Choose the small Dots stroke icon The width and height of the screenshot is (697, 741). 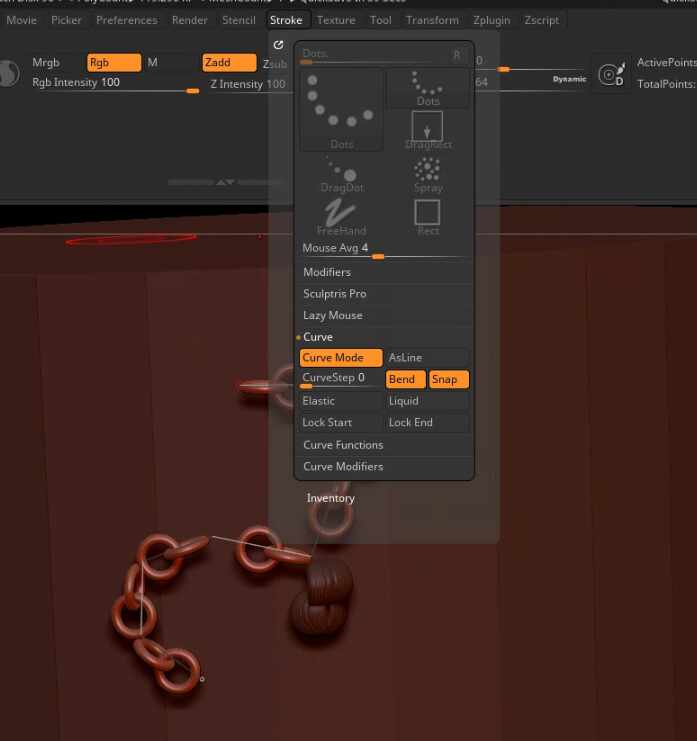tap(428, 89)
